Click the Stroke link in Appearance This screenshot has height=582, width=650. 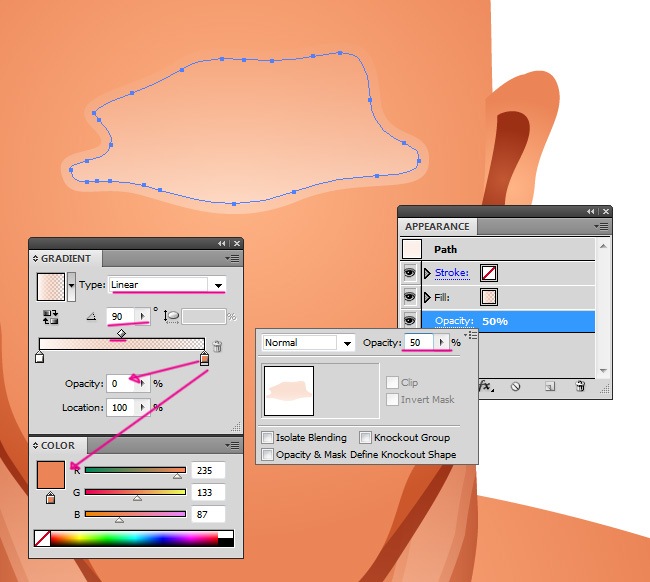pos(452,273)
